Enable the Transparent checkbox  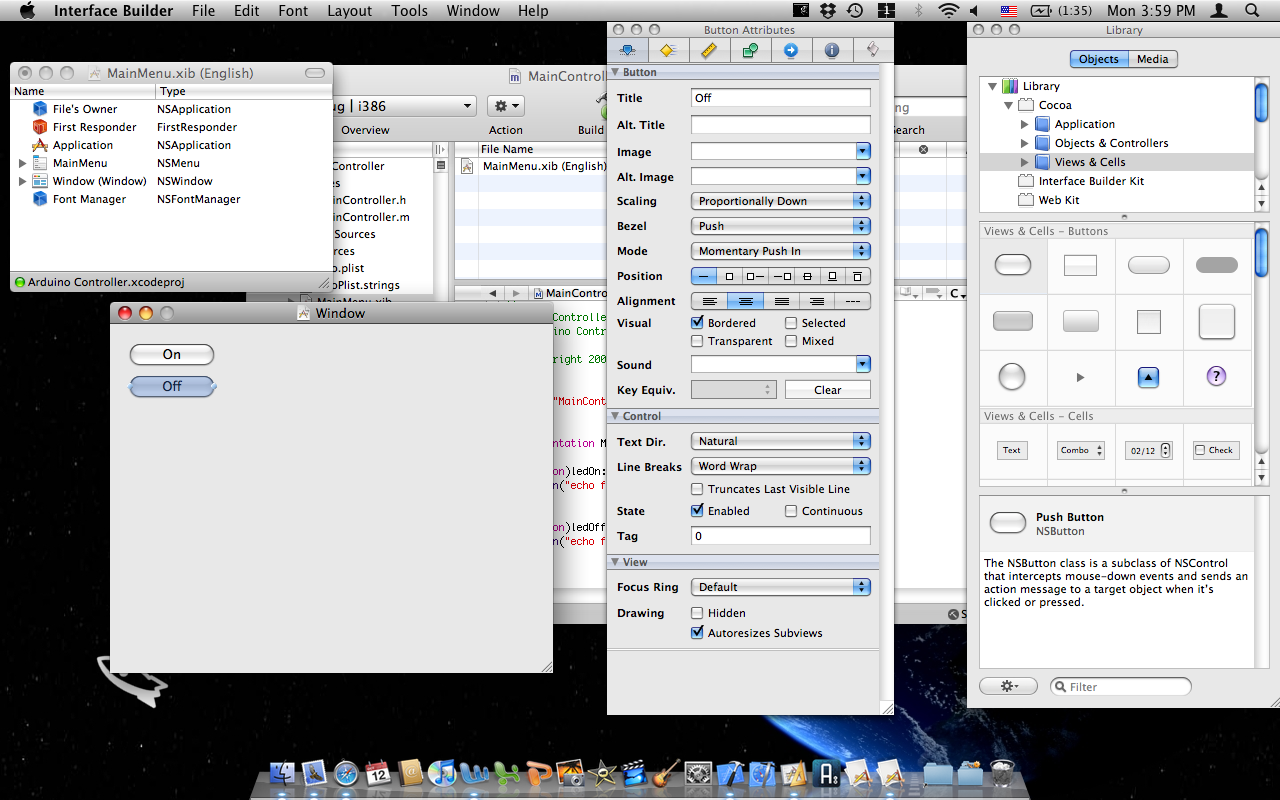click(698, 341)
